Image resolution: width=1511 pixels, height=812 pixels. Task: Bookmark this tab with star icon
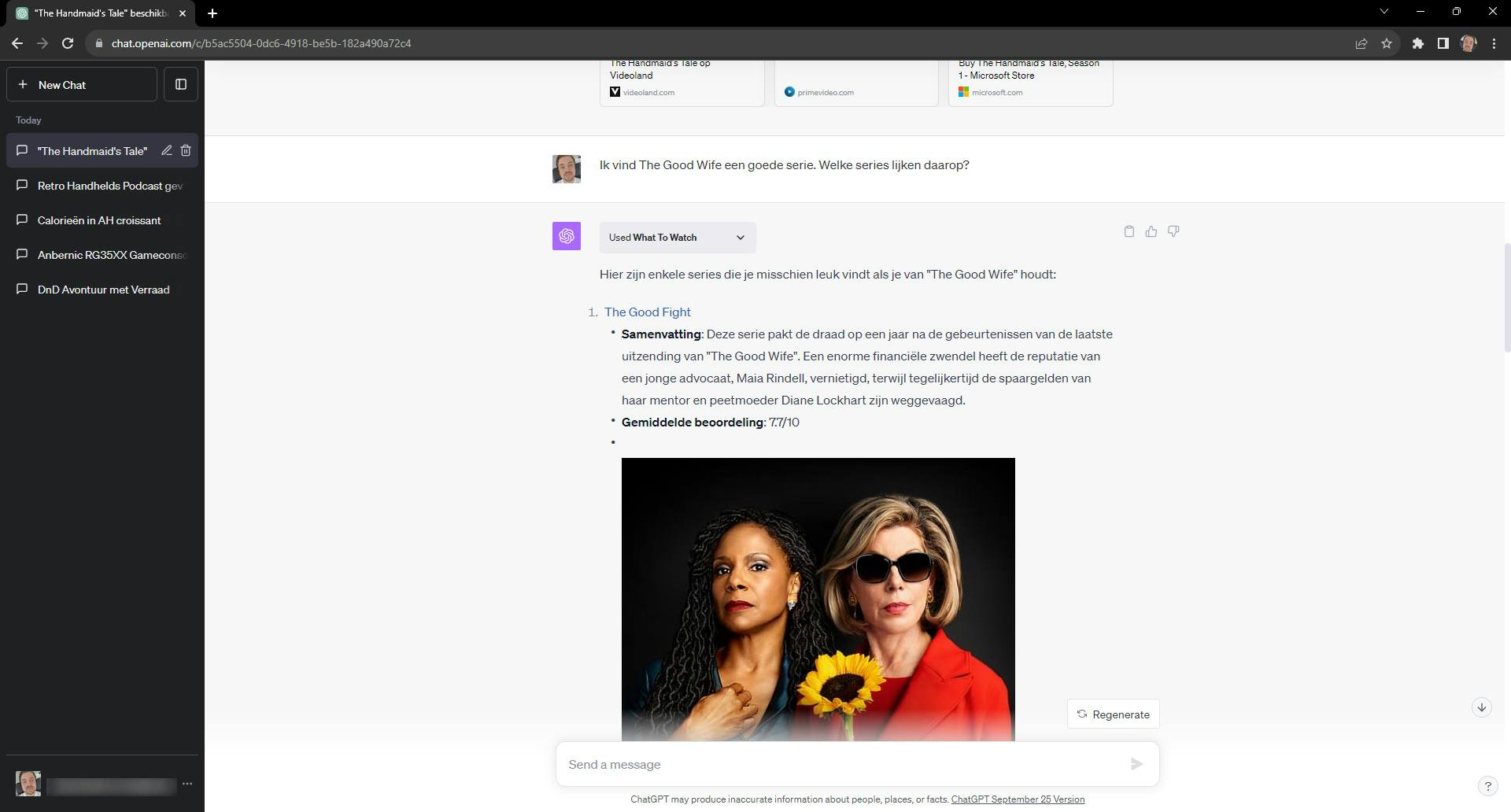tap(1387, 43)
